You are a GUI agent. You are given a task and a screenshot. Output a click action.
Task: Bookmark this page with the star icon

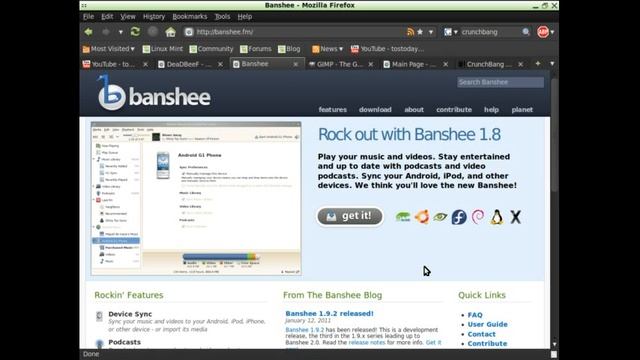tap(420, 32)
